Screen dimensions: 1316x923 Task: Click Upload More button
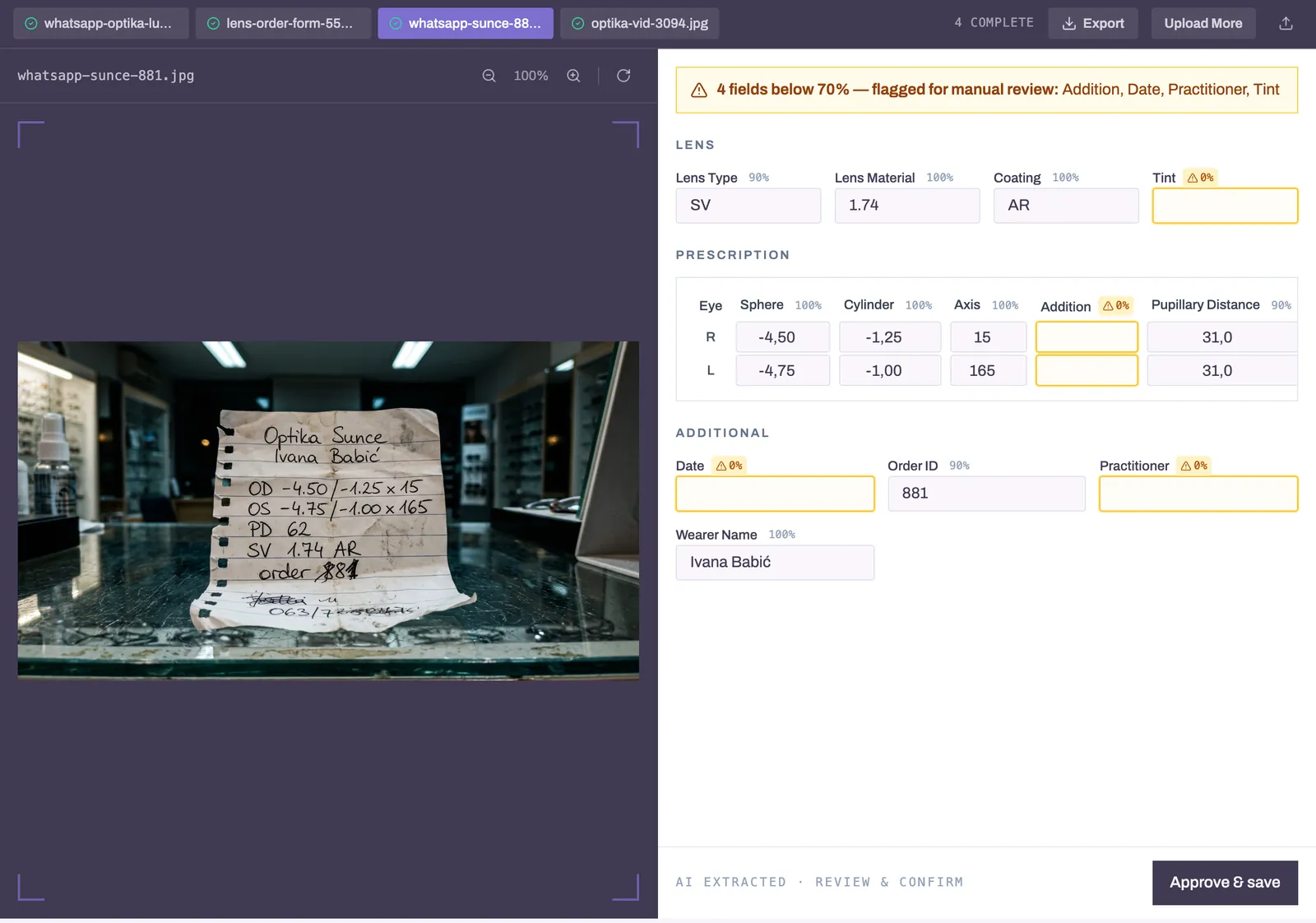(x=1203, y=23)
